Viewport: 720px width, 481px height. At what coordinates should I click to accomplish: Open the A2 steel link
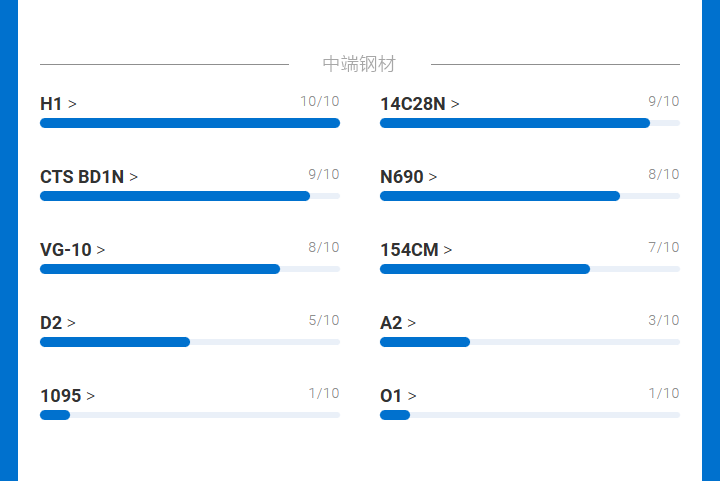[x=398, y=323]
